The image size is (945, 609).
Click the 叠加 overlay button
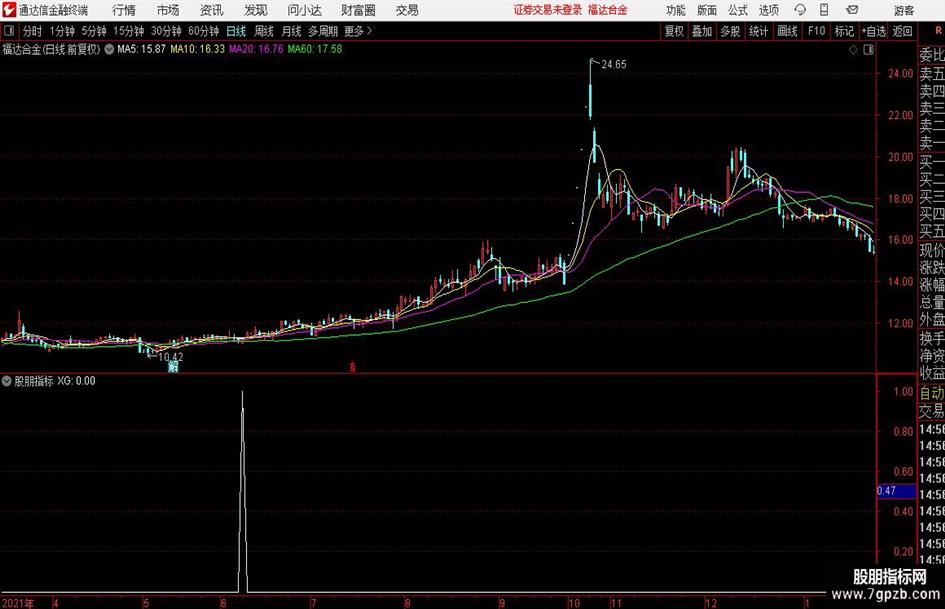coord(702,31)
